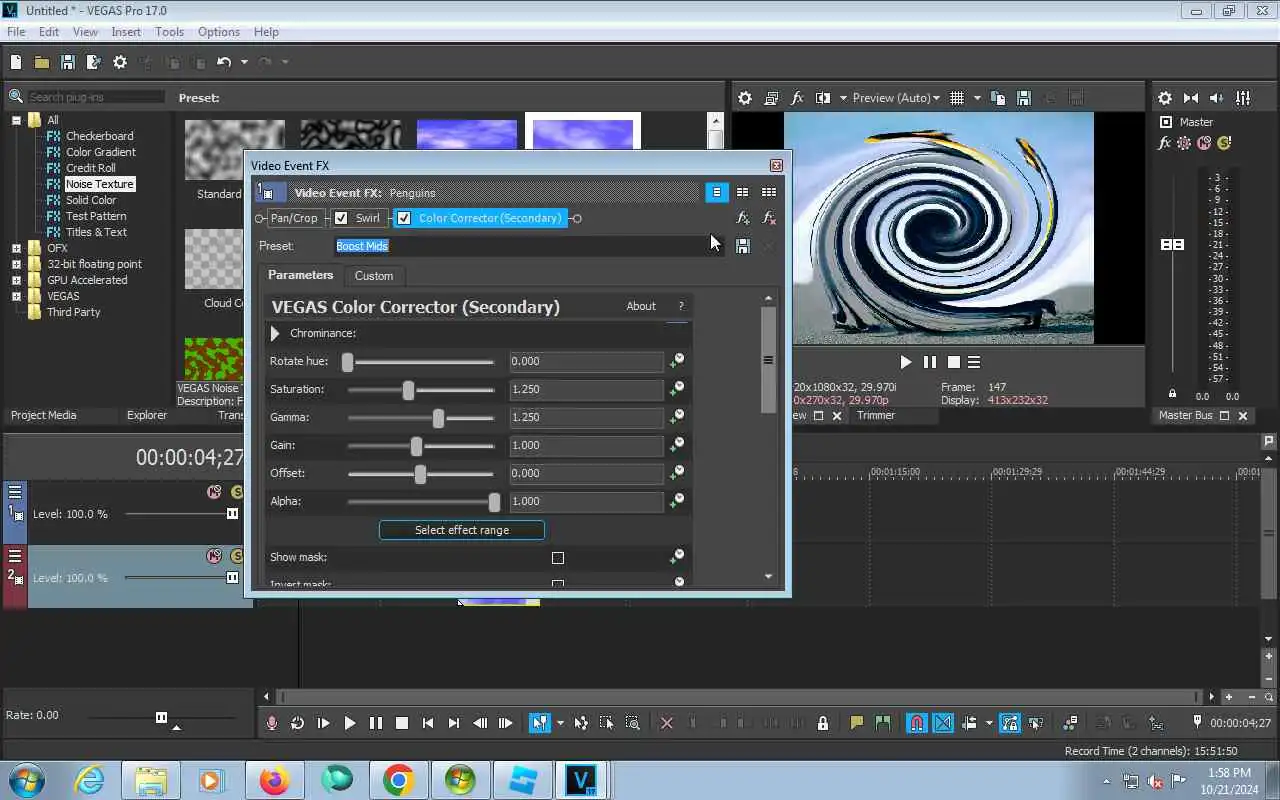Image resolution: width=1280 pixels, height=800 pixels.
Task: Open the Insert menu
Action: click(126, 32)
